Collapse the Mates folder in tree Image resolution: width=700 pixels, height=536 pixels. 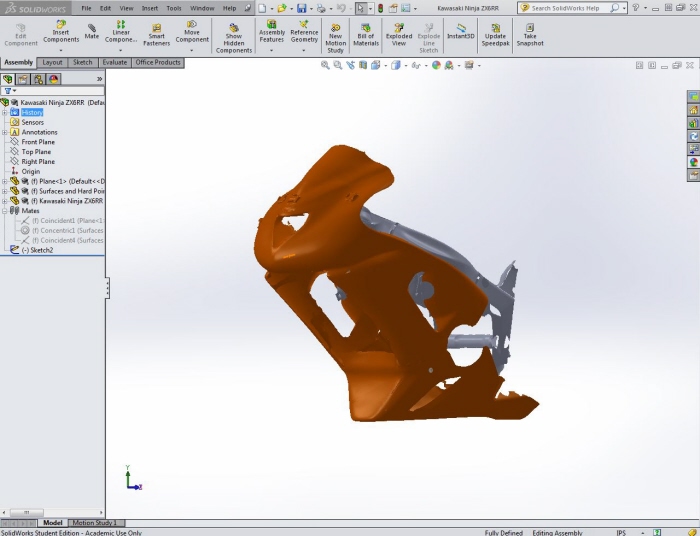(5, 211)
